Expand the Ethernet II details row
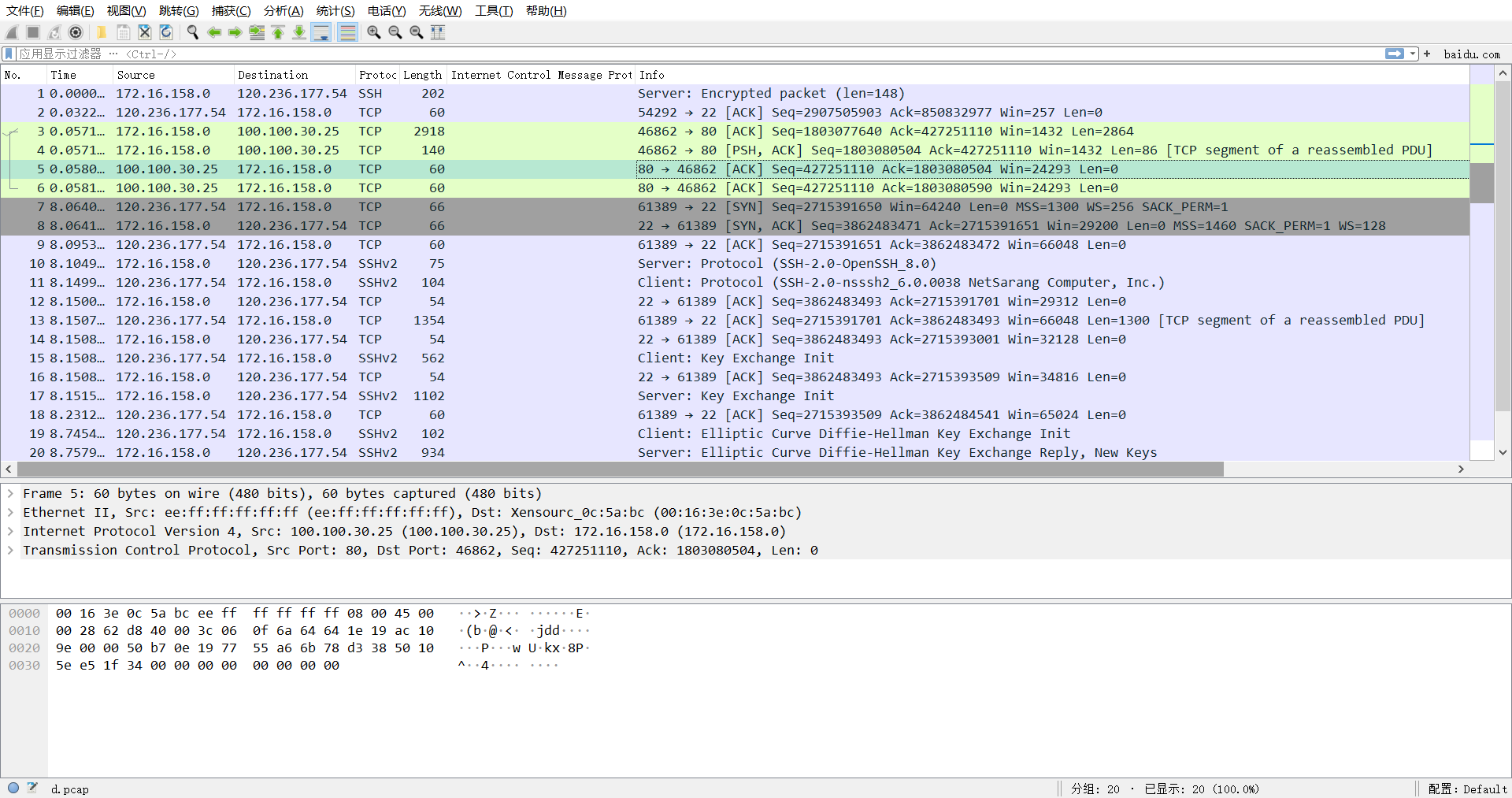The width and height of the screenshot is (1512, 798). click(10, 512)
